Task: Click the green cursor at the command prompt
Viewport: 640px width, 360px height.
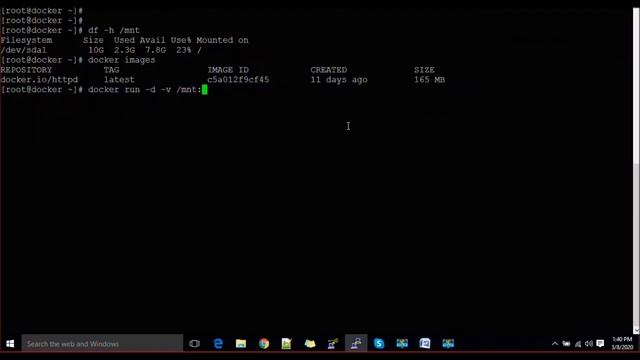Action: point(204,90)
